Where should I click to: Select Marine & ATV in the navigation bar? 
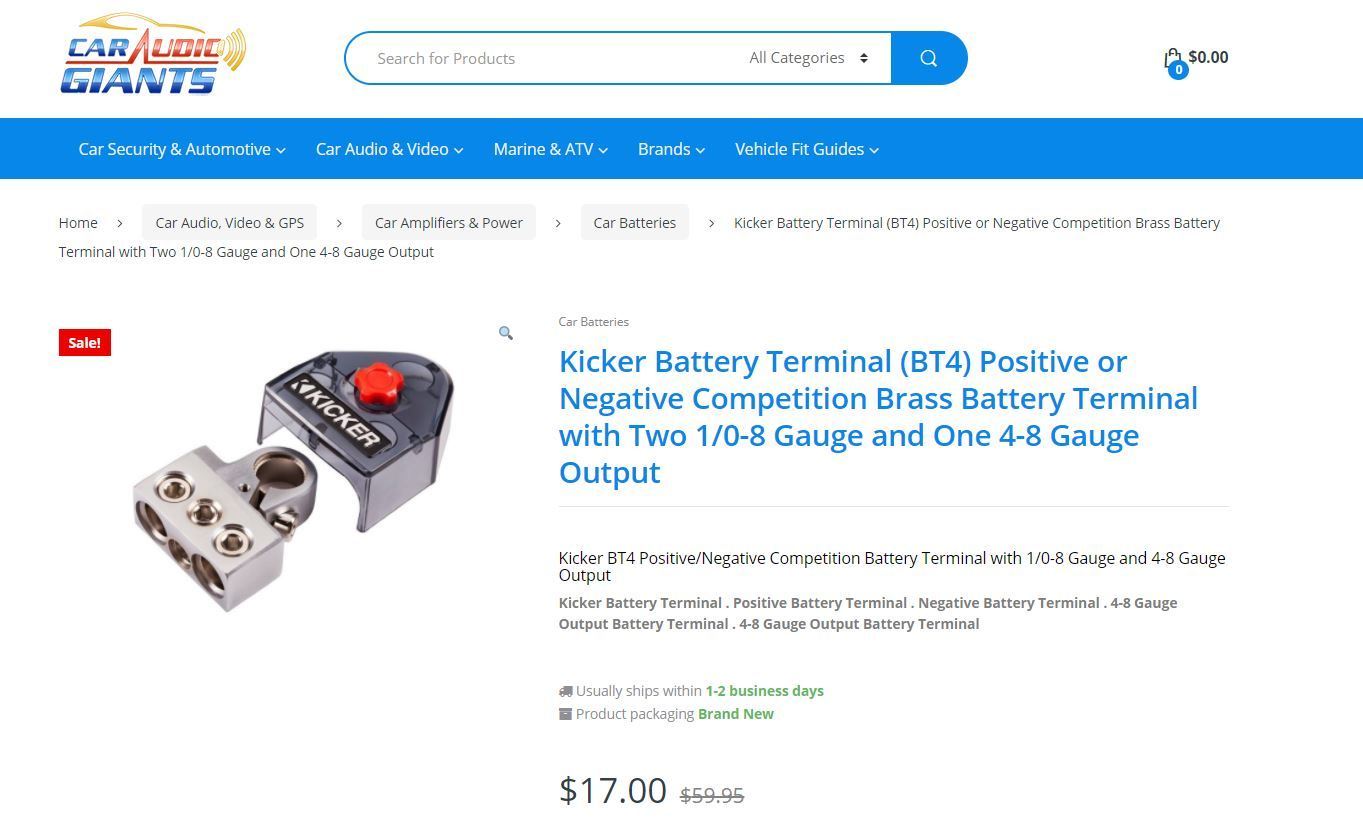tap(543, 148)
